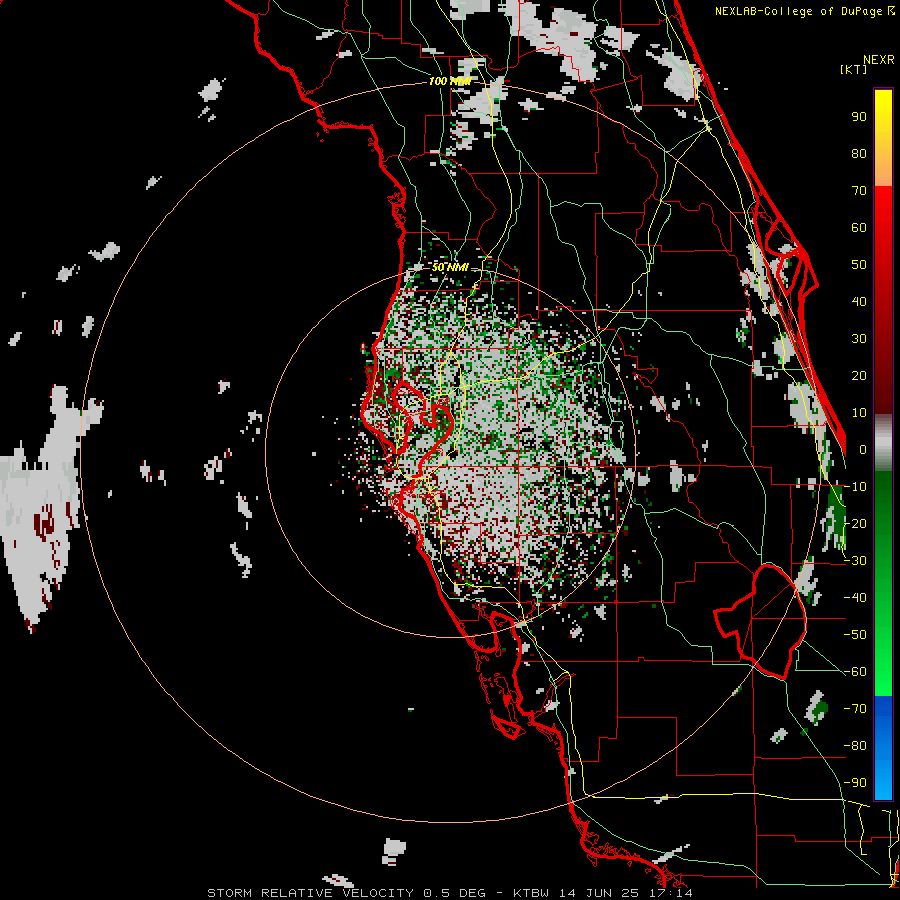This screenshot has height=900, width=900.
Task: Click the STORM RELATIVE VELOCITY caption text
Action: pos(310,893)
